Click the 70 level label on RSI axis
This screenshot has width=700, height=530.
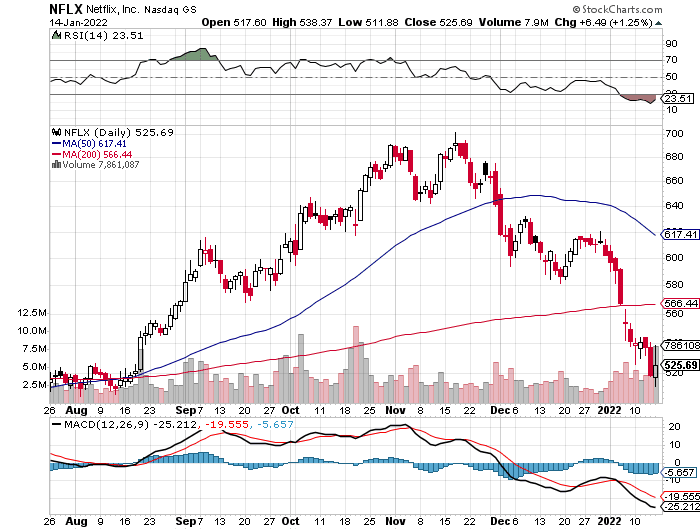coord(671,60)
